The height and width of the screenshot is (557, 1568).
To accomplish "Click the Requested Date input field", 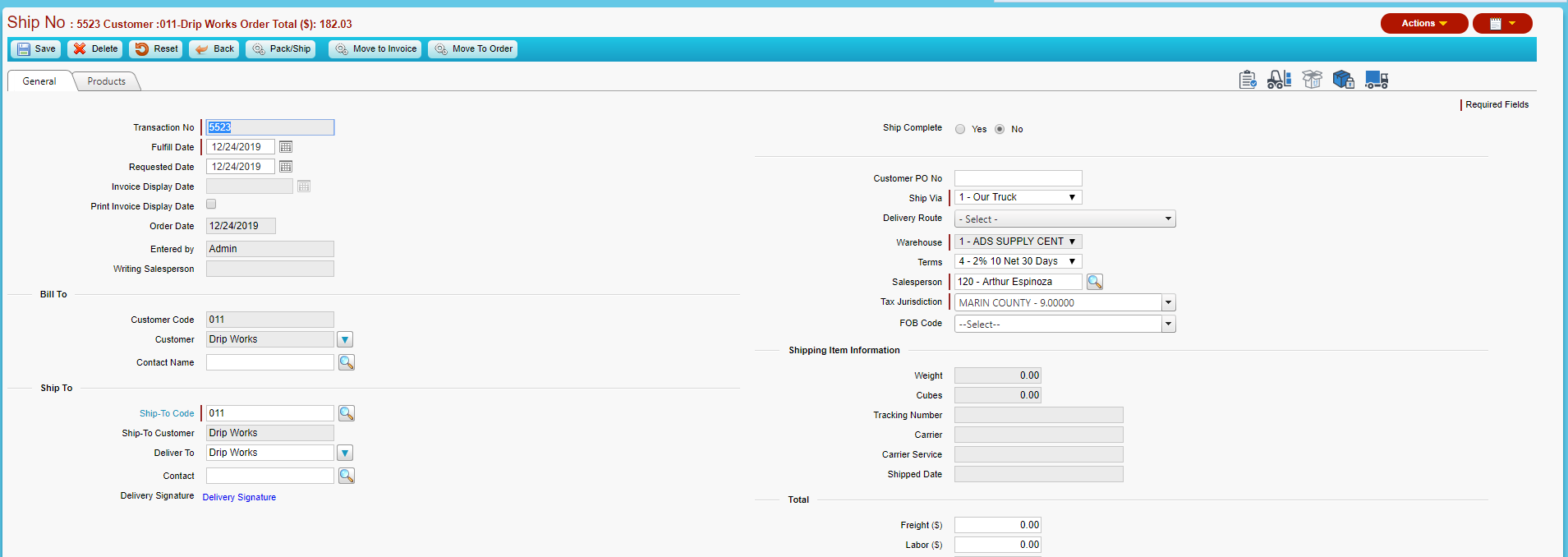I will point(241,167).
